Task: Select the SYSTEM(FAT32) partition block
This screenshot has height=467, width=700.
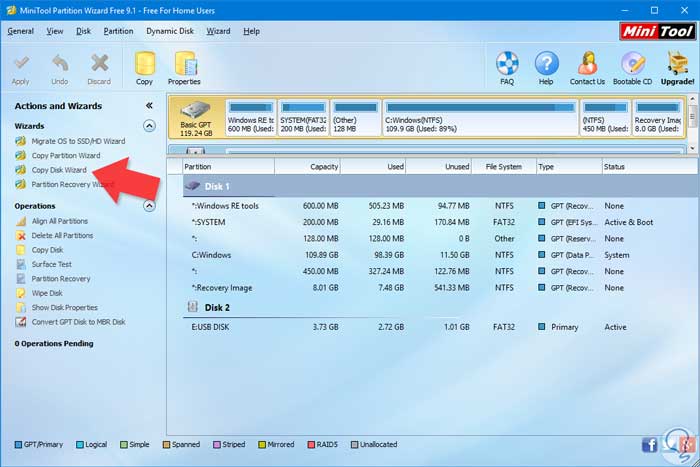Action: (303, 118)
